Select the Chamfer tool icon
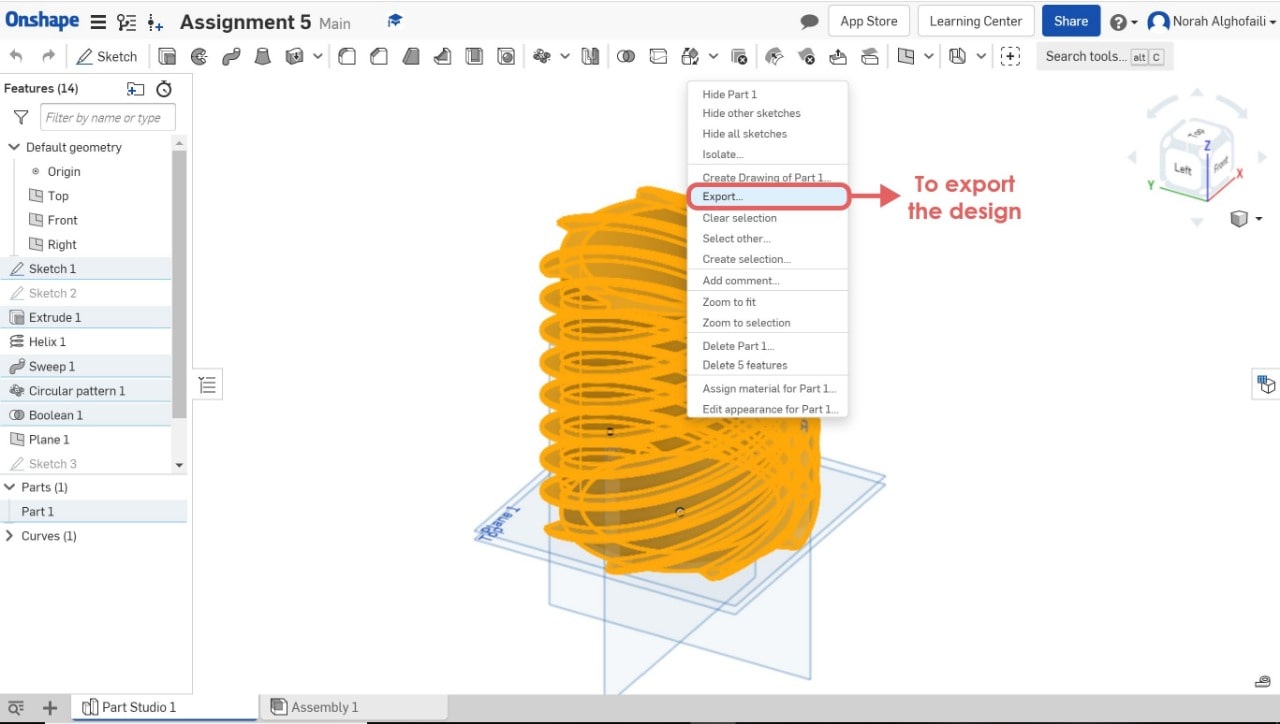Image resolution: width=1280 pixels, height=724 pixels. 379,57
